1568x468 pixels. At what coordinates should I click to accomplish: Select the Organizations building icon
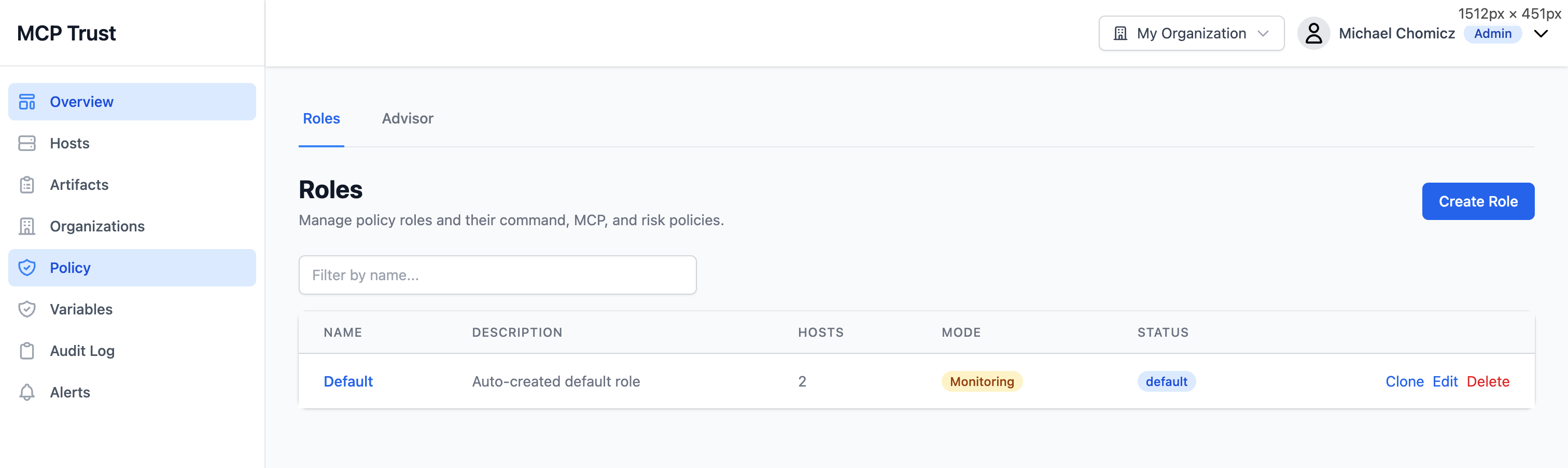click(x=27, y=226)
